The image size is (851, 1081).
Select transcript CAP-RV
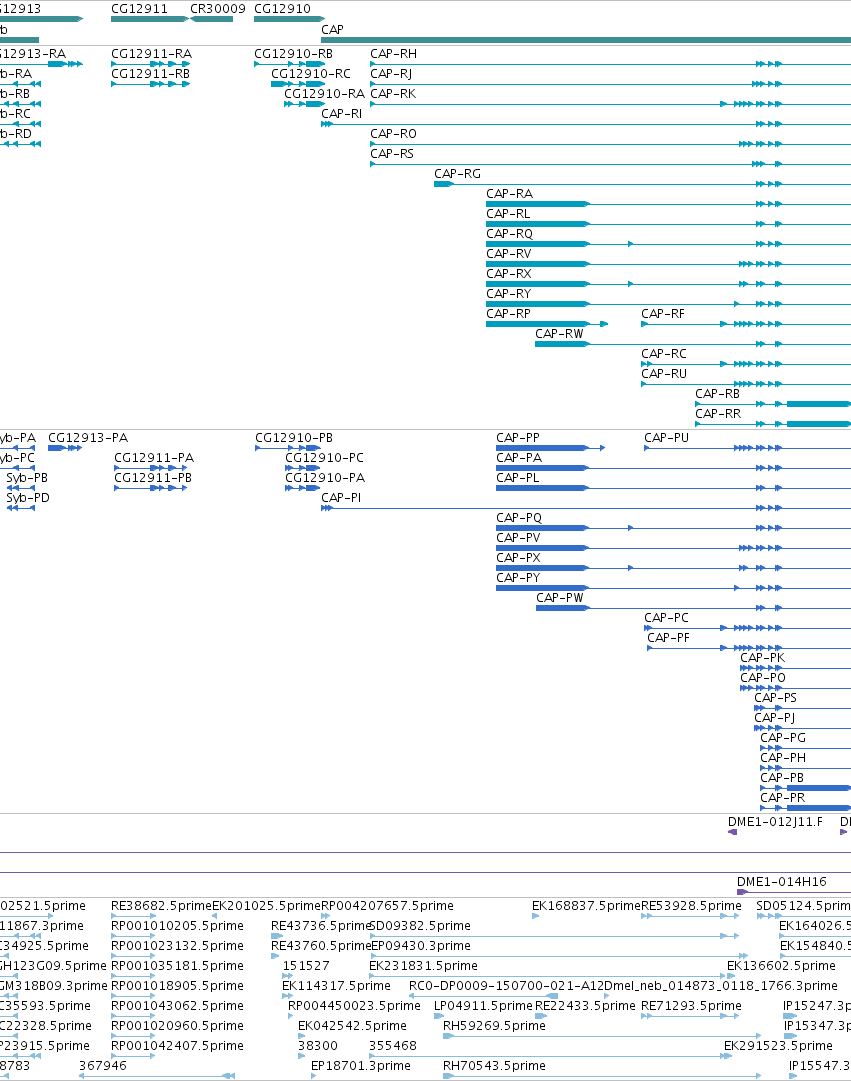pyautogui.click(x=508, y=254)
